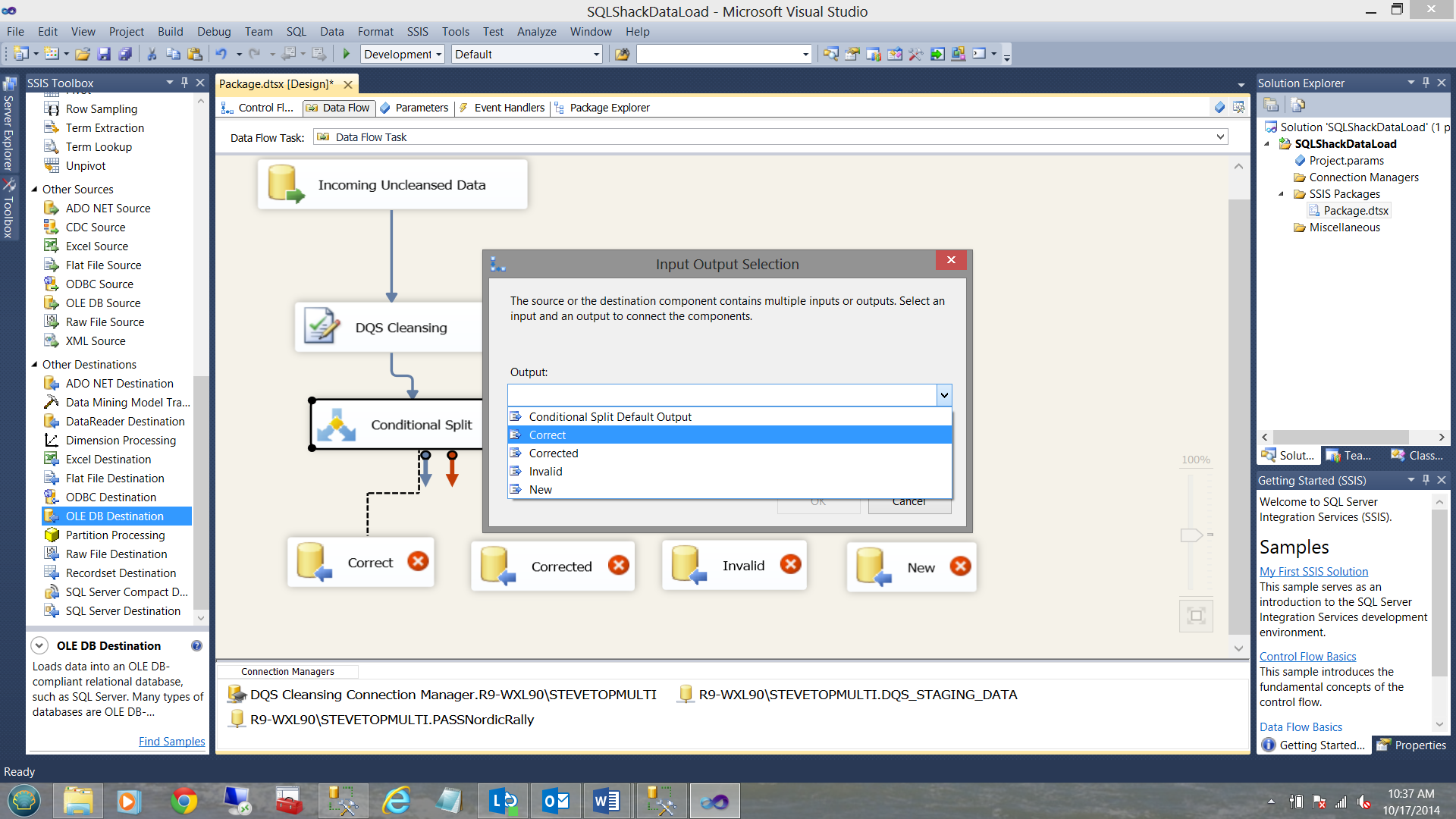Click the Start Debugging green play icon
Image resolution: width=1456 pixels, height=819 pixels.
[x=347, y=54]
